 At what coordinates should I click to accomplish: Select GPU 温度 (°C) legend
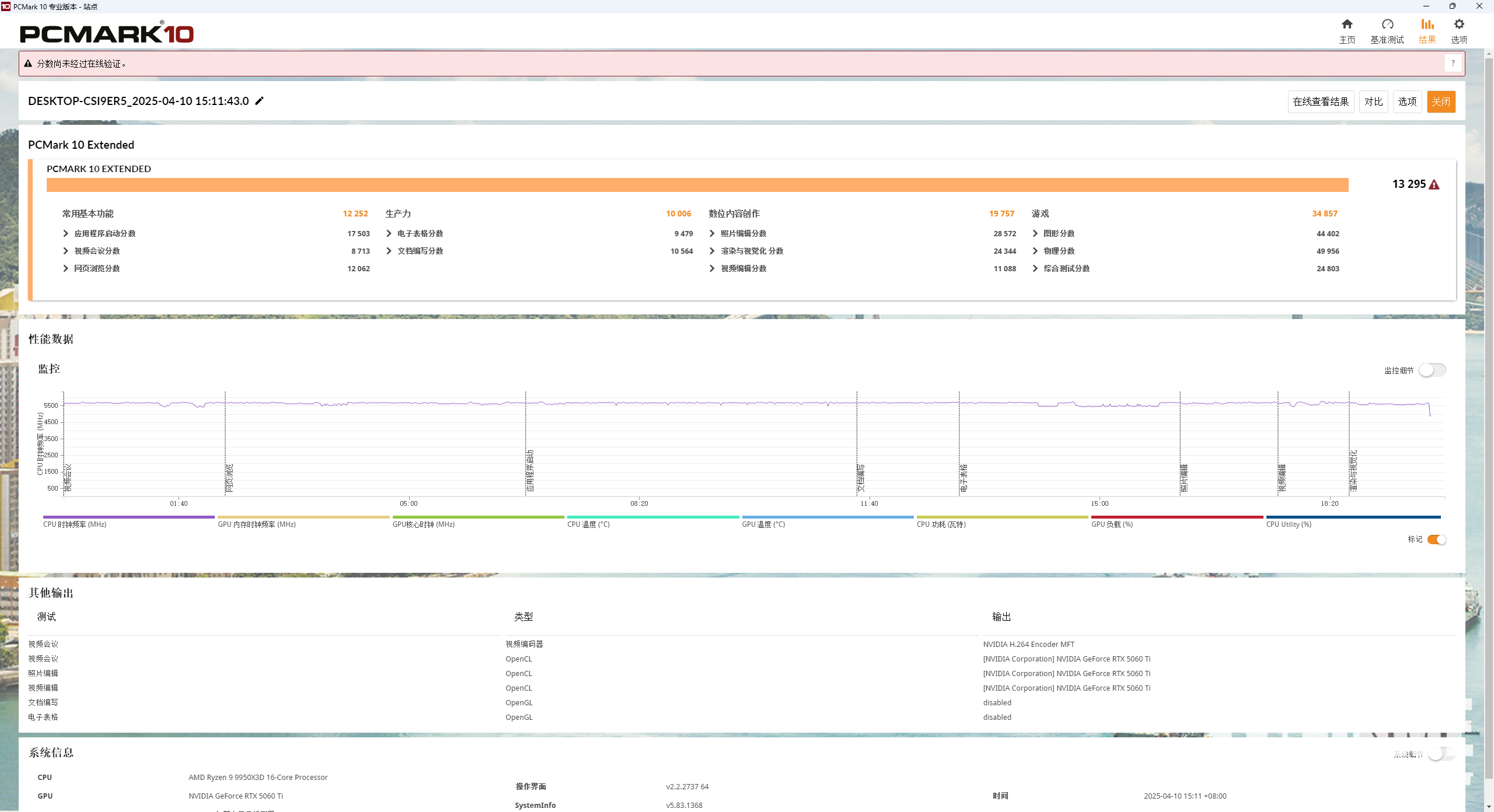(828, 521)
